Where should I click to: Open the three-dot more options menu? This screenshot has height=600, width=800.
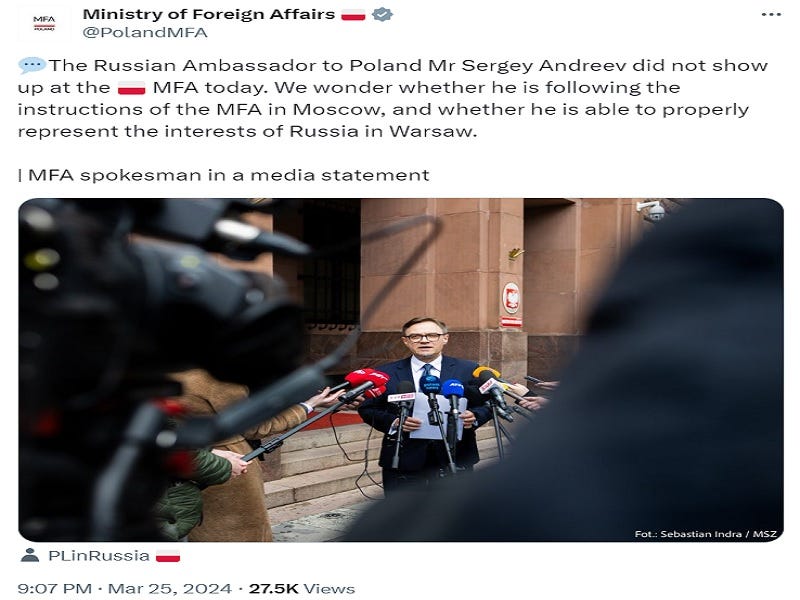pos(771,15)
